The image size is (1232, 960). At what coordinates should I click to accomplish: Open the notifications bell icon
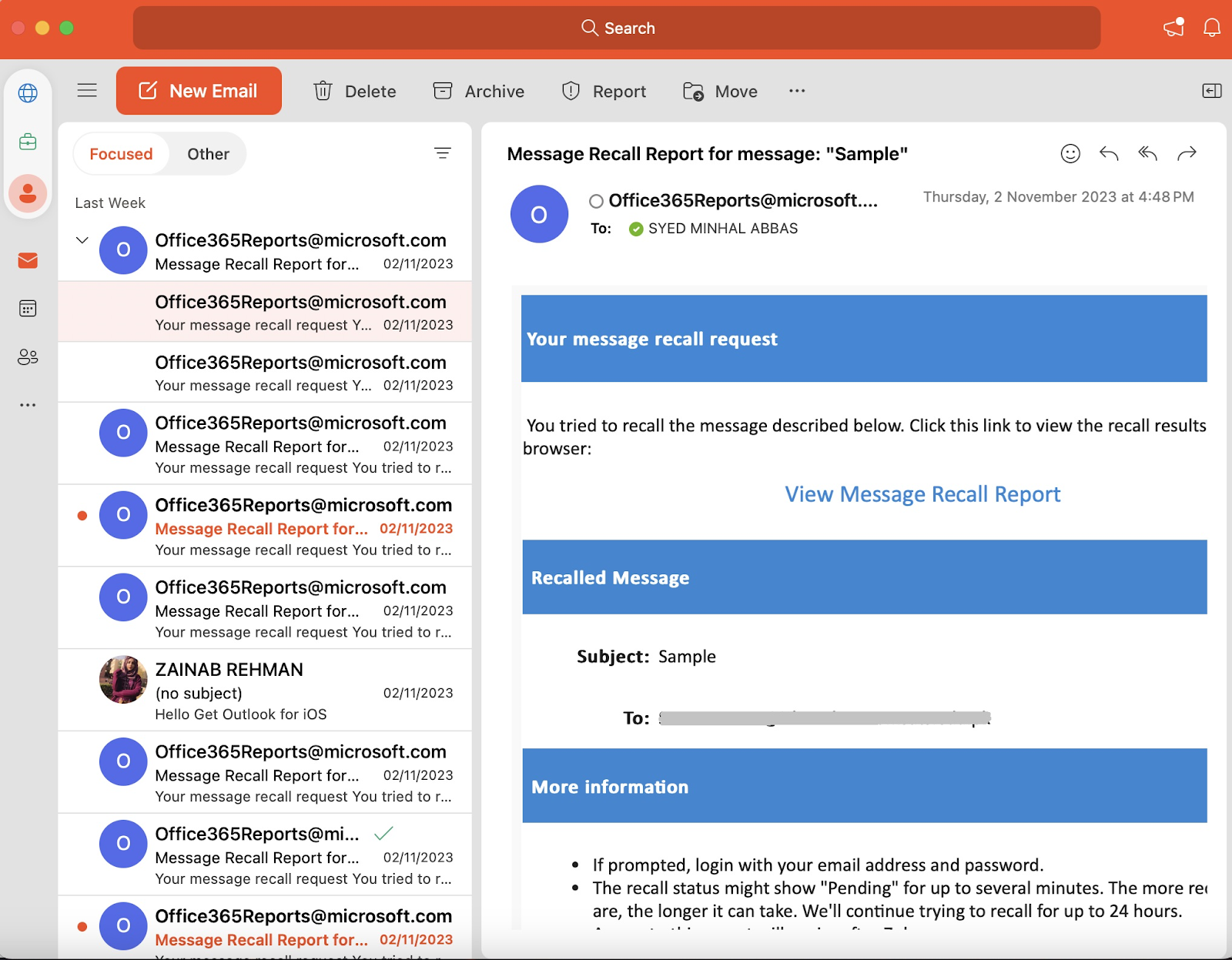pyautogui.click(x=1212, y=28)
